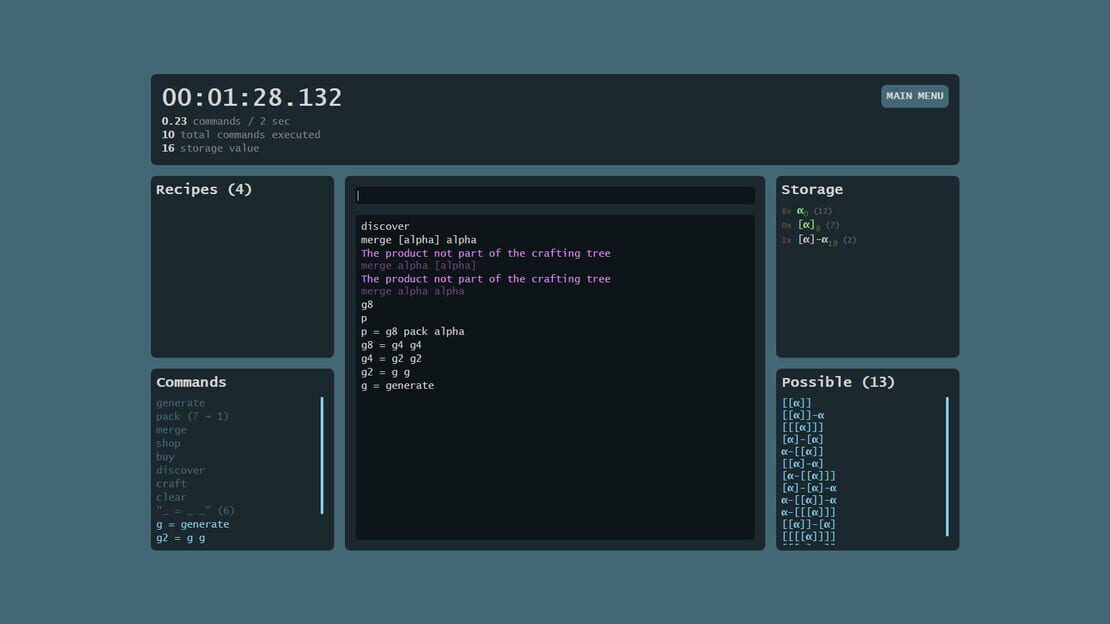Click the 'clear' command entry
Viewport: 1110px width, 624px height.
click(x=171, y=497)
